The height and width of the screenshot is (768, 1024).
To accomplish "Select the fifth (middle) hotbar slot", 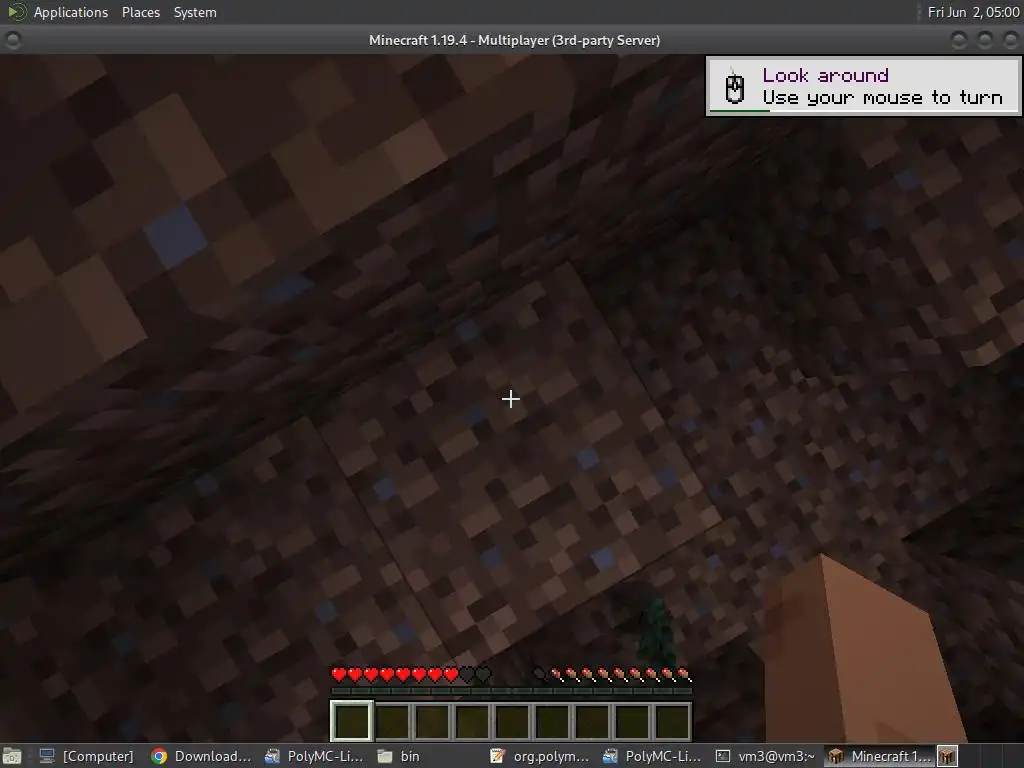I will pos(512,722).
